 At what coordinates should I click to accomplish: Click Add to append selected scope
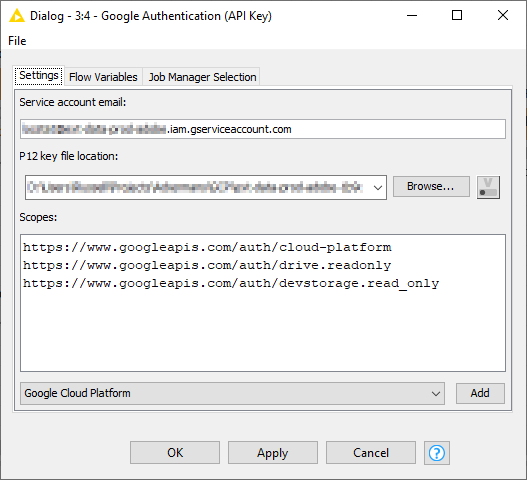tap(480, 393)
